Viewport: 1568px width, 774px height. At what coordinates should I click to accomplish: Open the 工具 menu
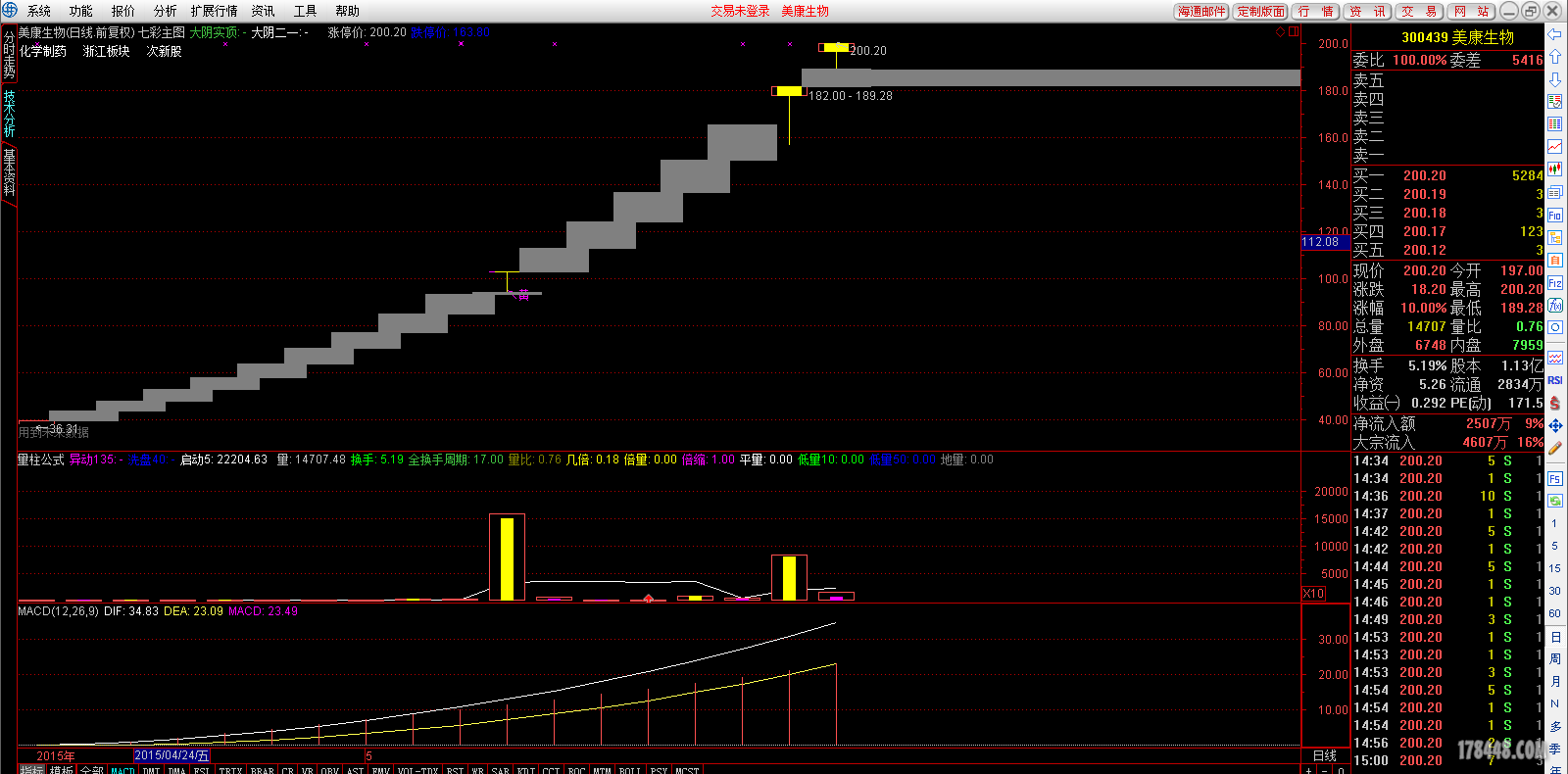coord(306,11)
